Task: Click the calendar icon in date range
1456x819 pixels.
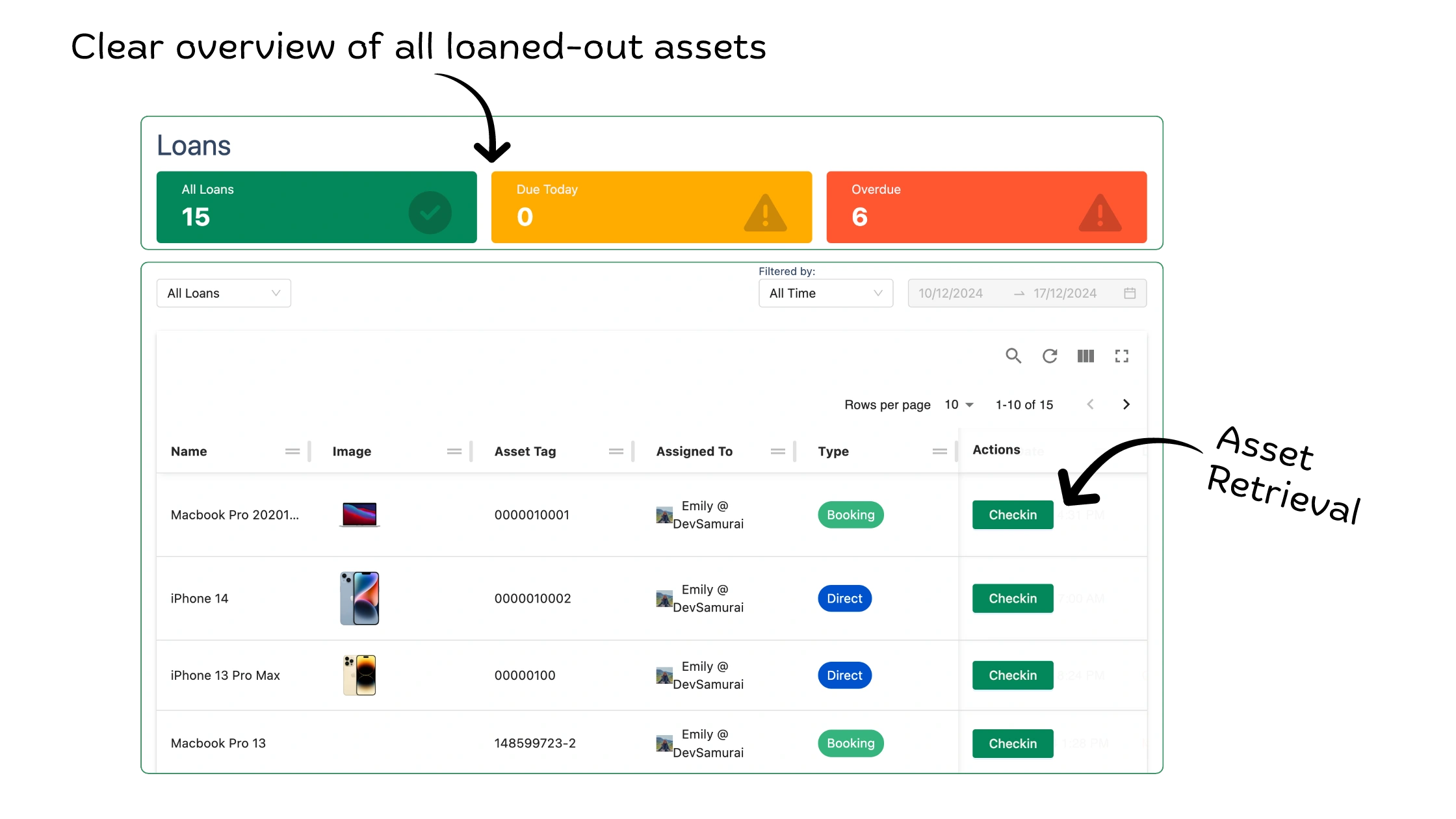Action: (x=1130, y=293)
